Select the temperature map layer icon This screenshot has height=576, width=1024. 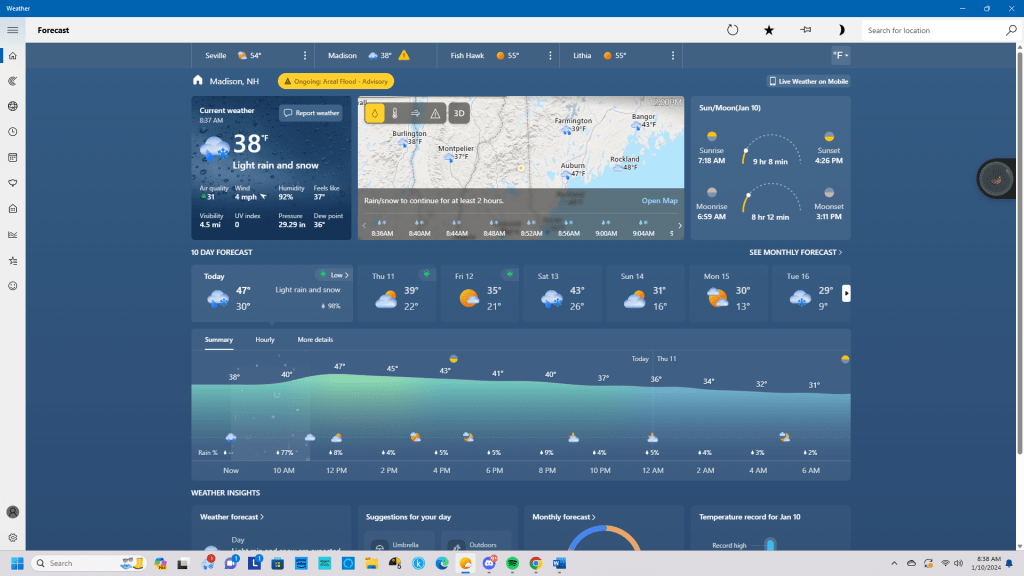click(394, 113)
